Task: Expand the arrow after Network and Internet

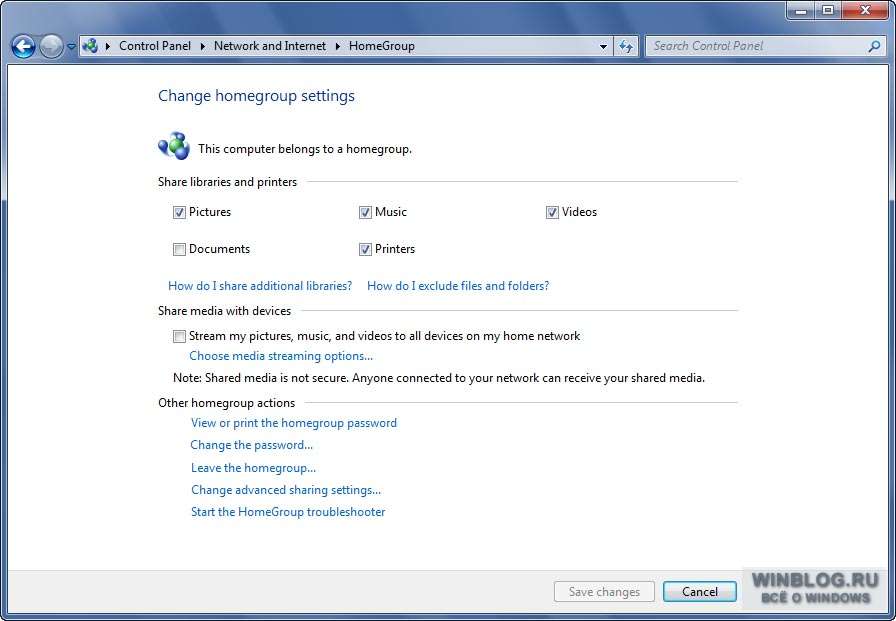Action: 337,46
